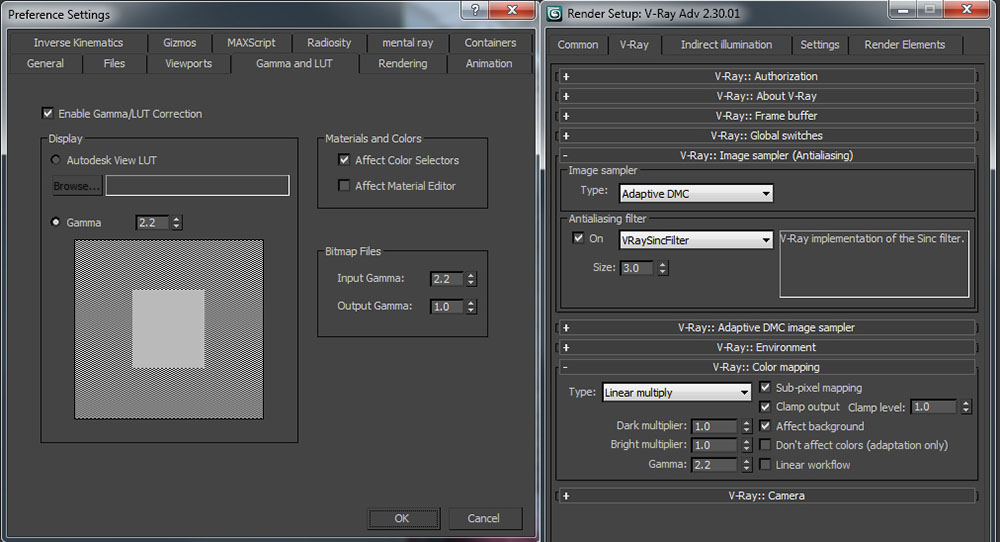The width and height of the screenshot is (1000, 542).
Task: Check the Linear workflow option
Action: pyautogui.click(x=766, y=465)
